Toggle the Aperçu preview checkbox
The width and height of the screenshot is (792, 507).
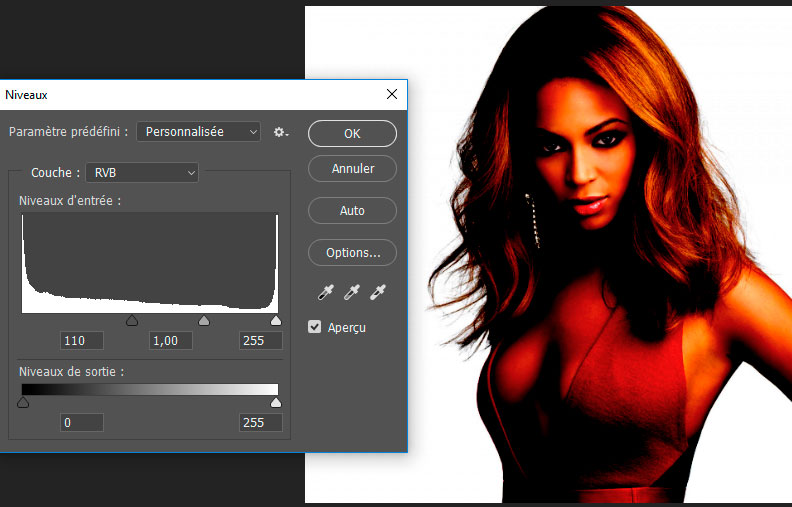(316, 327)
